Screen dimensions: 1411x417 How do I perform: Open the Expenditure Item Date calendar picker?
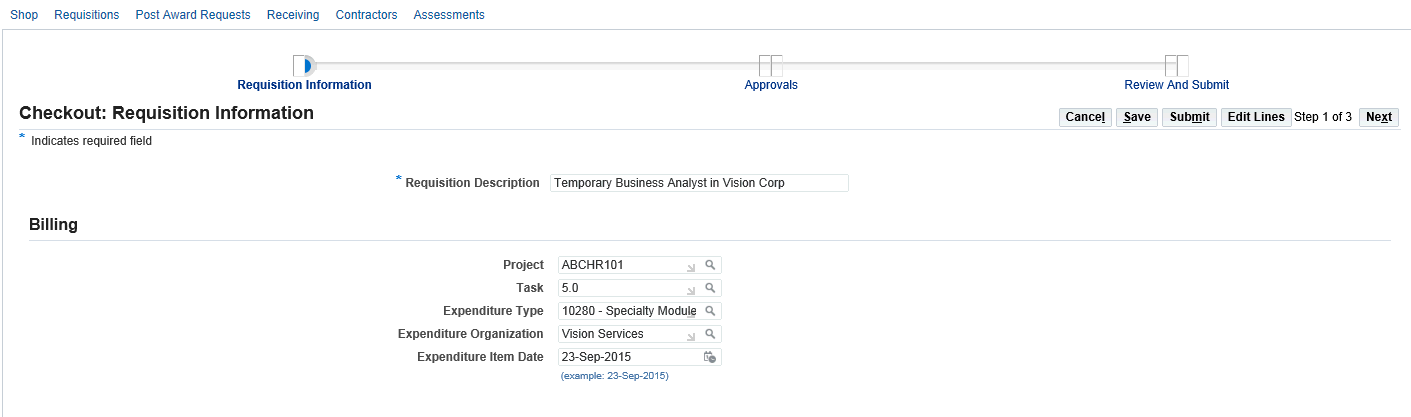710,357
